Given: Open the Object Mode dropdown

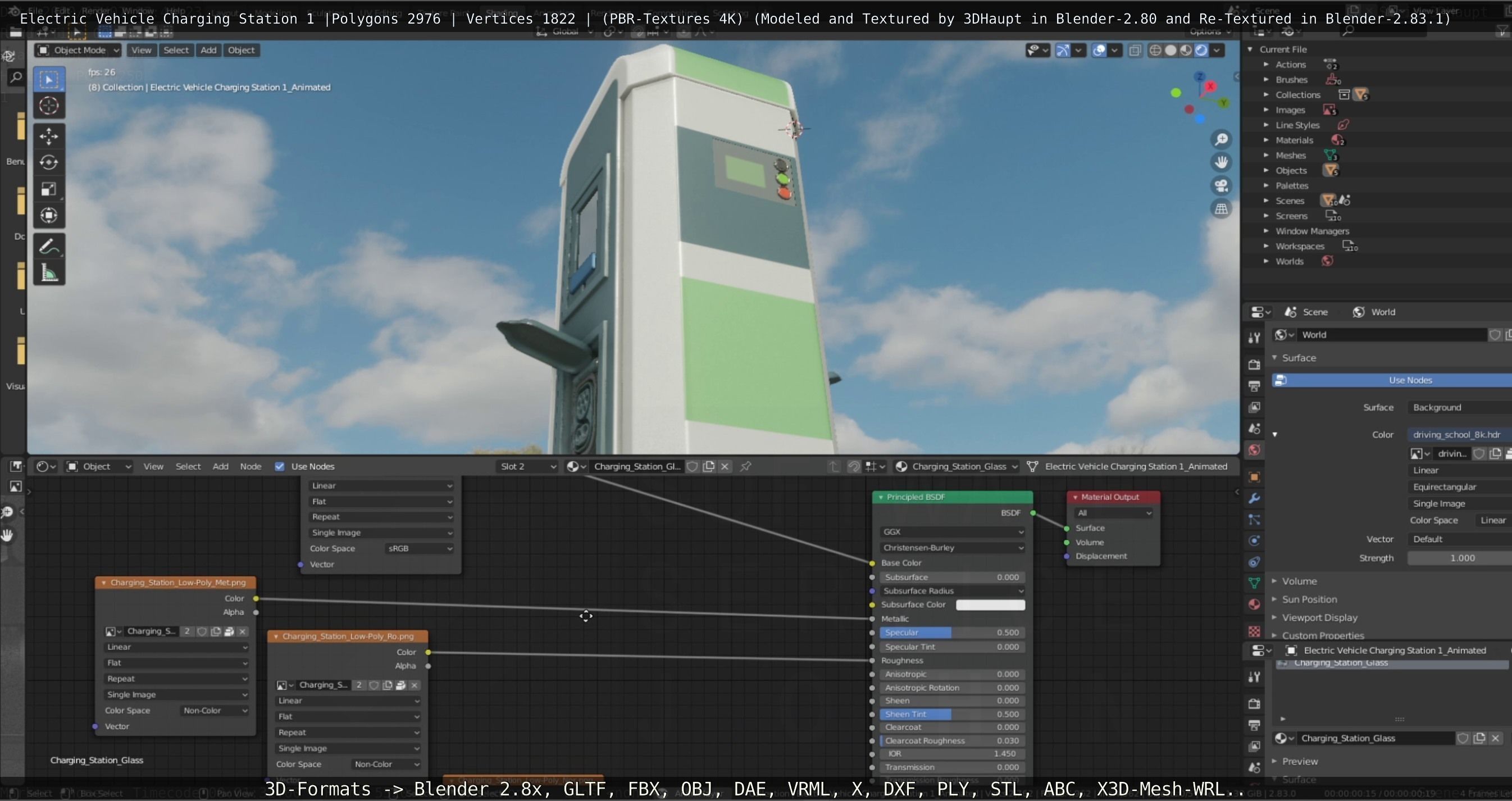Looking at the screenshot, I should click(x=78, y=51).
